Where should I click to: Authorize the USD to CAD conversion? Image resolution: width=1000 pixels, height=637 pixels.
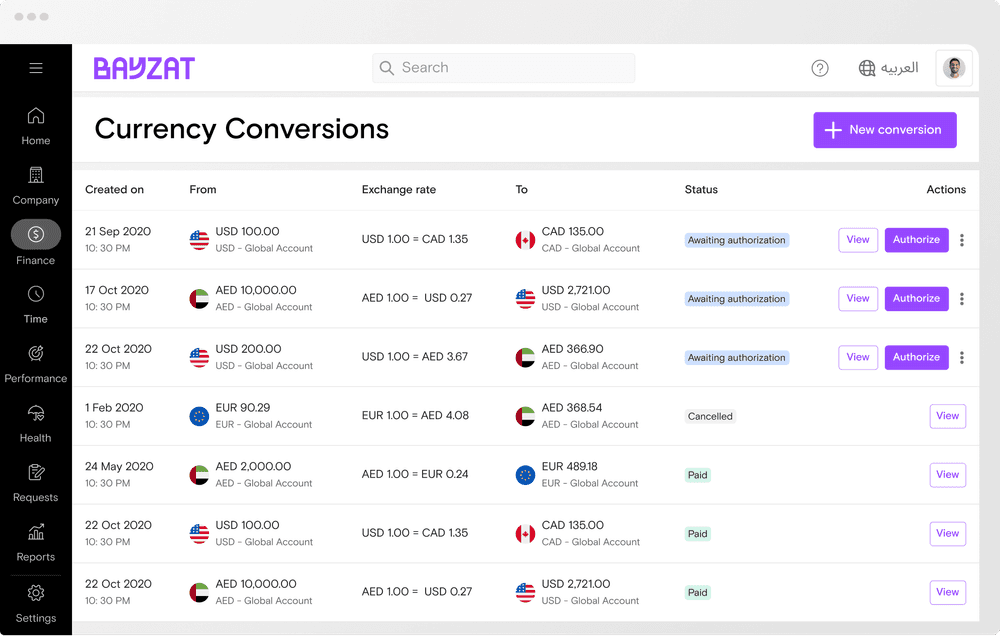(916, 240)
